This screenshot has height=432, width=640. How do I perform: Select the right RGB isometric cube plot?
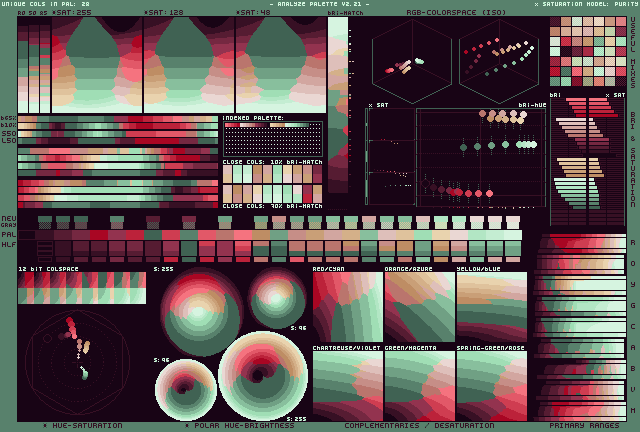tap(499, 61)
